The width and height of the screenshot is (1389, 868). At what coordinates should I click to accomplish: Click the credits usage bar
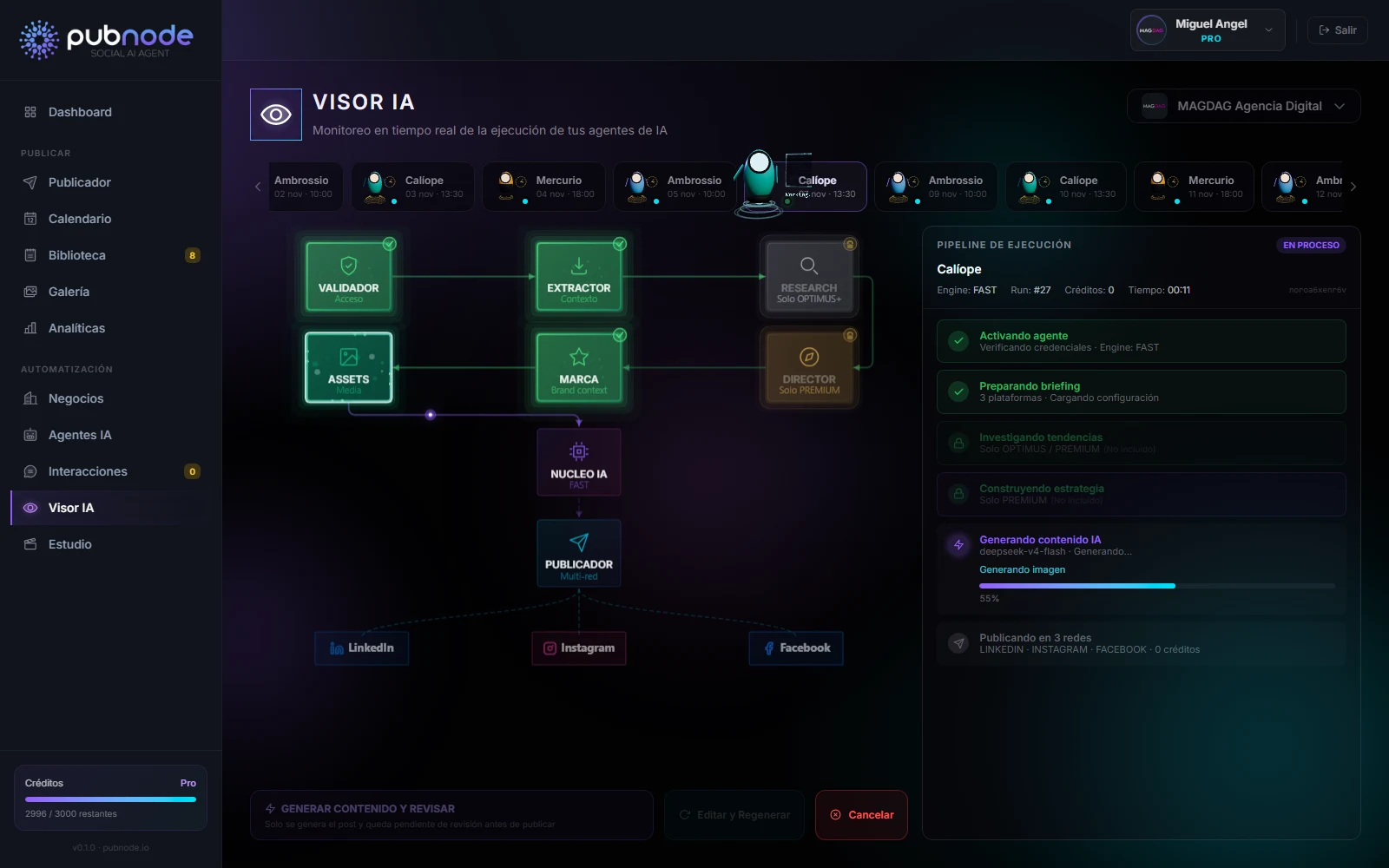[110, 799]
